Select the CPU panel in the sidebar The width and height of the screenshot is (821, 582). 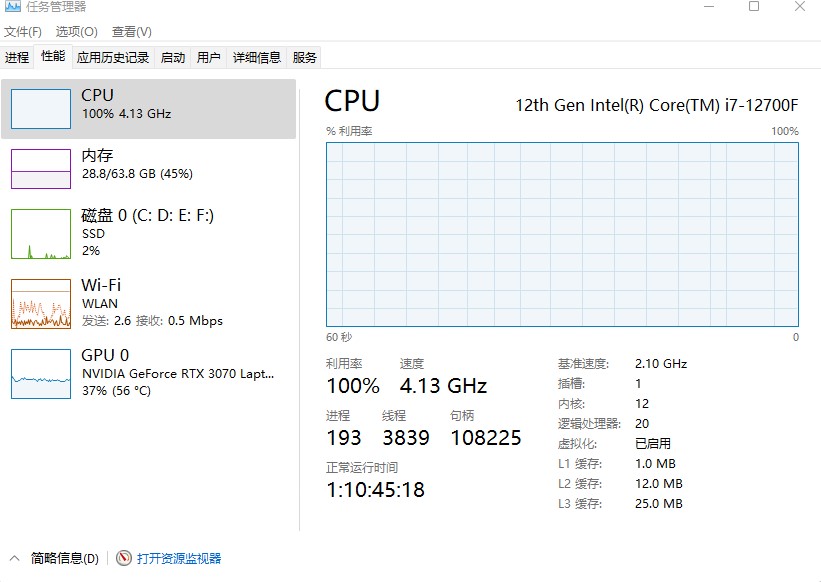coord(150,105)
